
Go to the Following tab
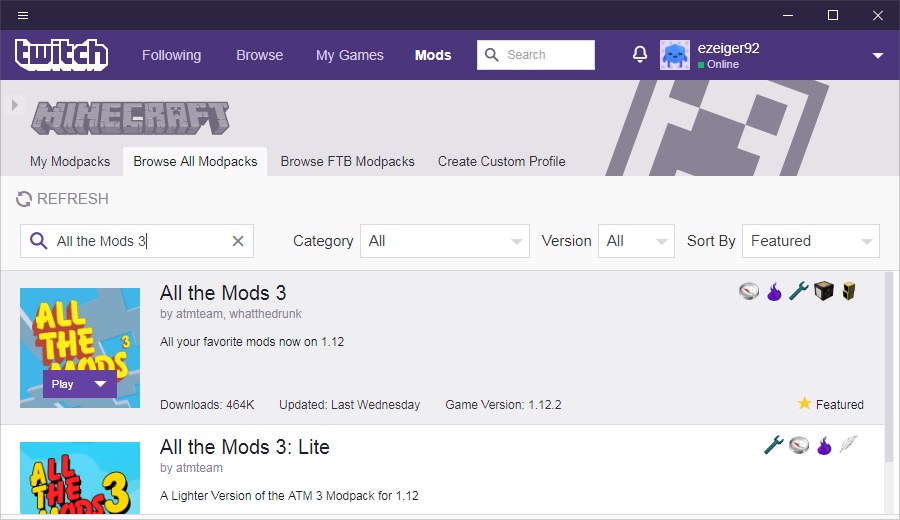172,55
